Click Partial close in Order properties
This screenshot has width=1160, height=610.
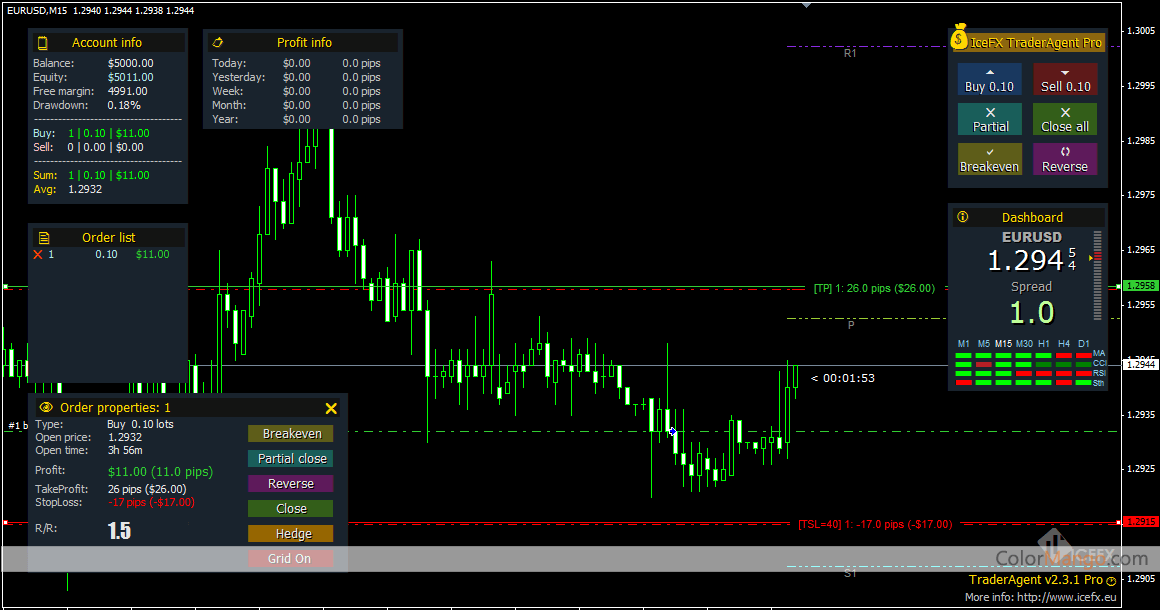coord(291,458)
